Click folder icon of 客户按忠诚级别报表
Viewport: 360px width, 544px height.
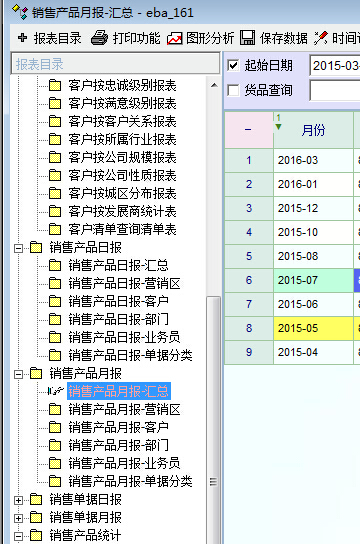pos(55,85)
